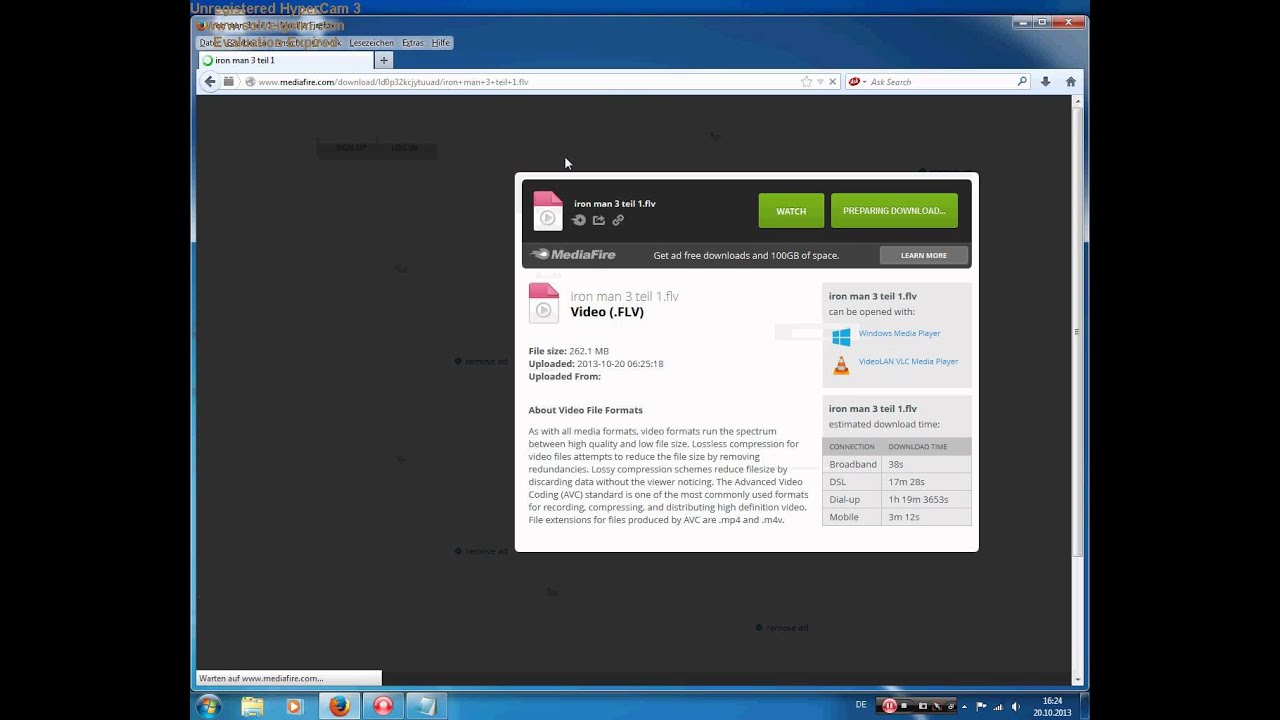Click the 'Video (.FLV)' heading
This screenshot has height=720, width=1280.
(607, 312)
